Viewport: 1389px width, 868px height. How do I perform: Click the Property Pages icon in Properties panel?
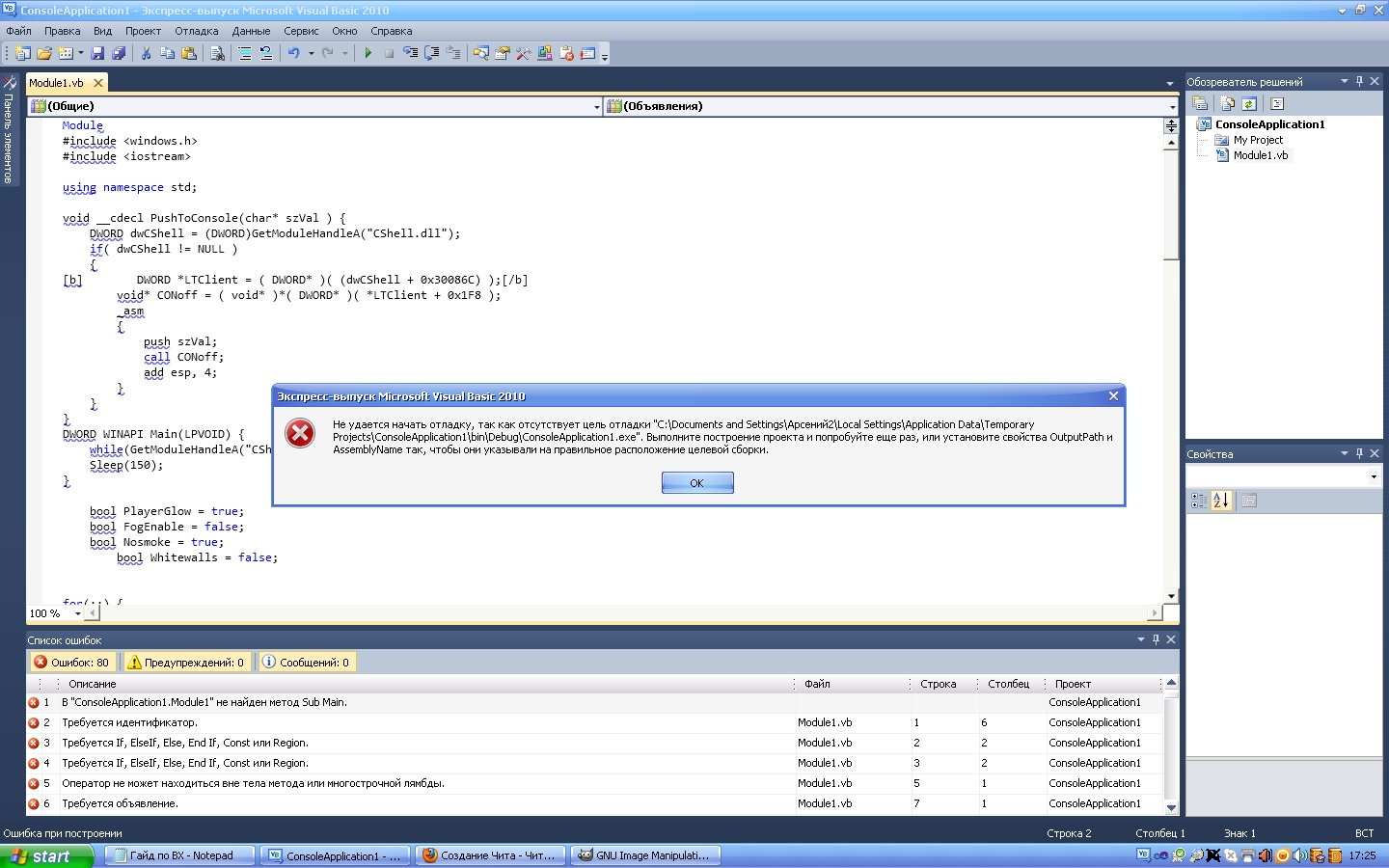(1249, 501)
